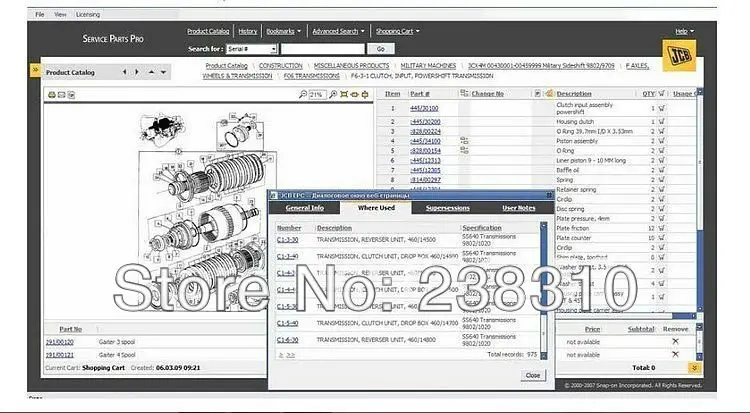The image size is (750, 413).
Task: Go forward using right arrow in Product Catalog
Action: pyautogui.click(x=137, y=72)
